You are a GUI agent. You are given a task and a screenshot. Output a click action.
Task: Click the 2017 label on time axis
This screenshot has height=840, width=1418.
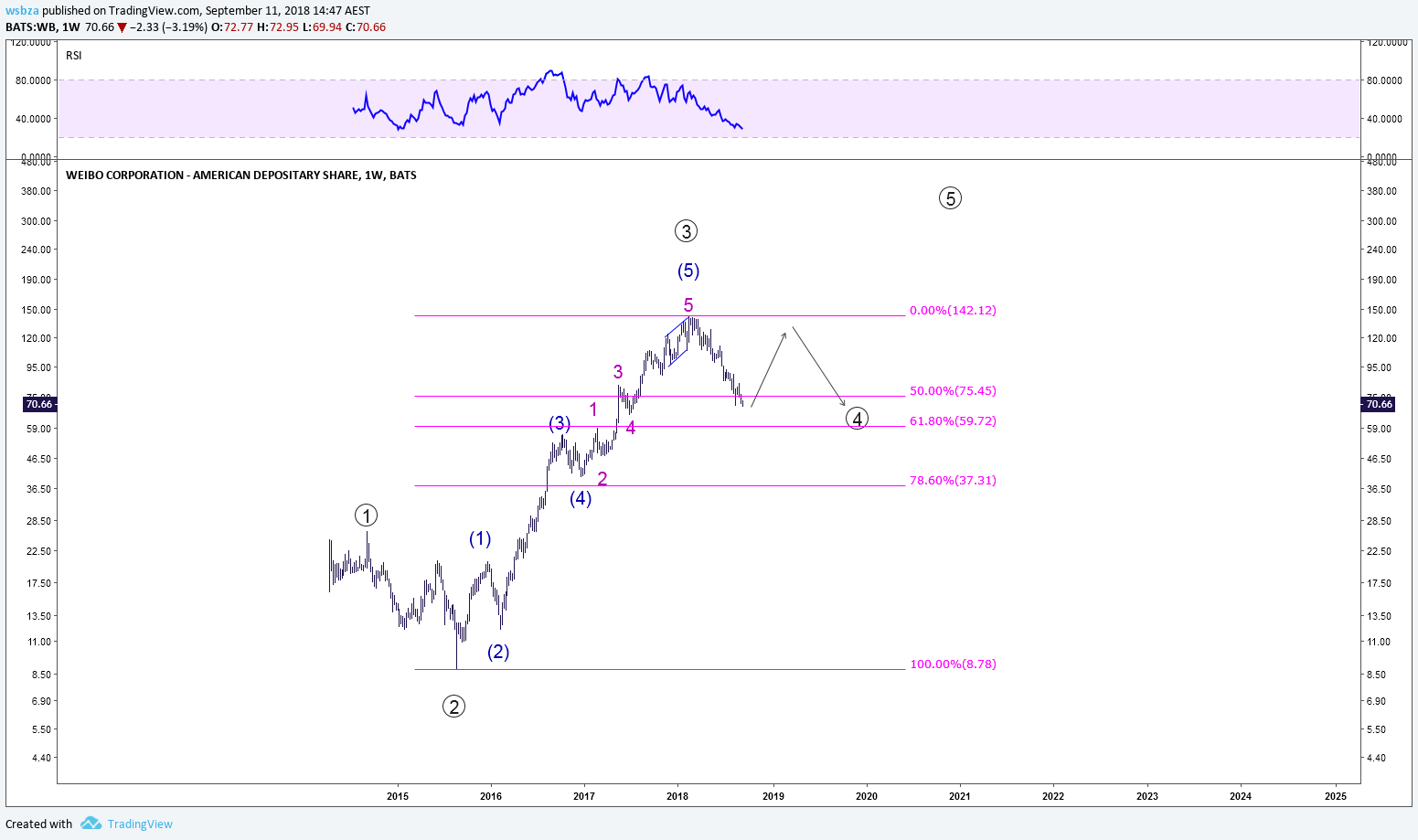[x=584, y=796]
